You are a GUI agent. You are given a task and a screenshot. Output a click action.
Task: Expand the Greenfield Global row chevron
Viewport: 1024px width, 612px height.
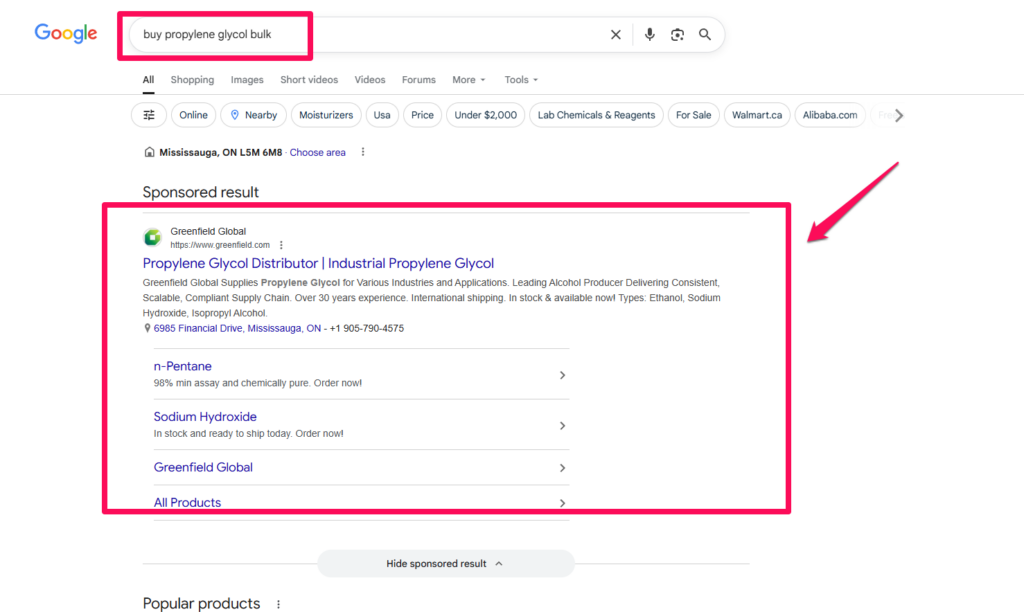[x=562, y=468]
